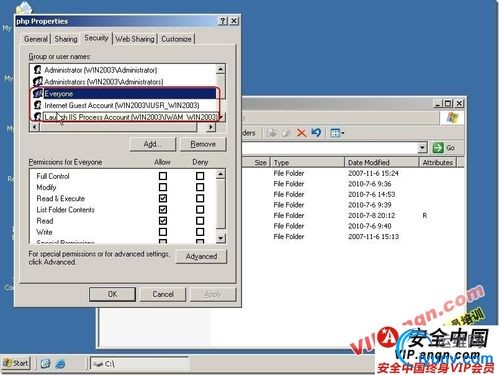Image resolution: width=499 pixels, height=375 pixels.
Task: Tick Deny for Read & Execute
Action: [x=200, y=198]
